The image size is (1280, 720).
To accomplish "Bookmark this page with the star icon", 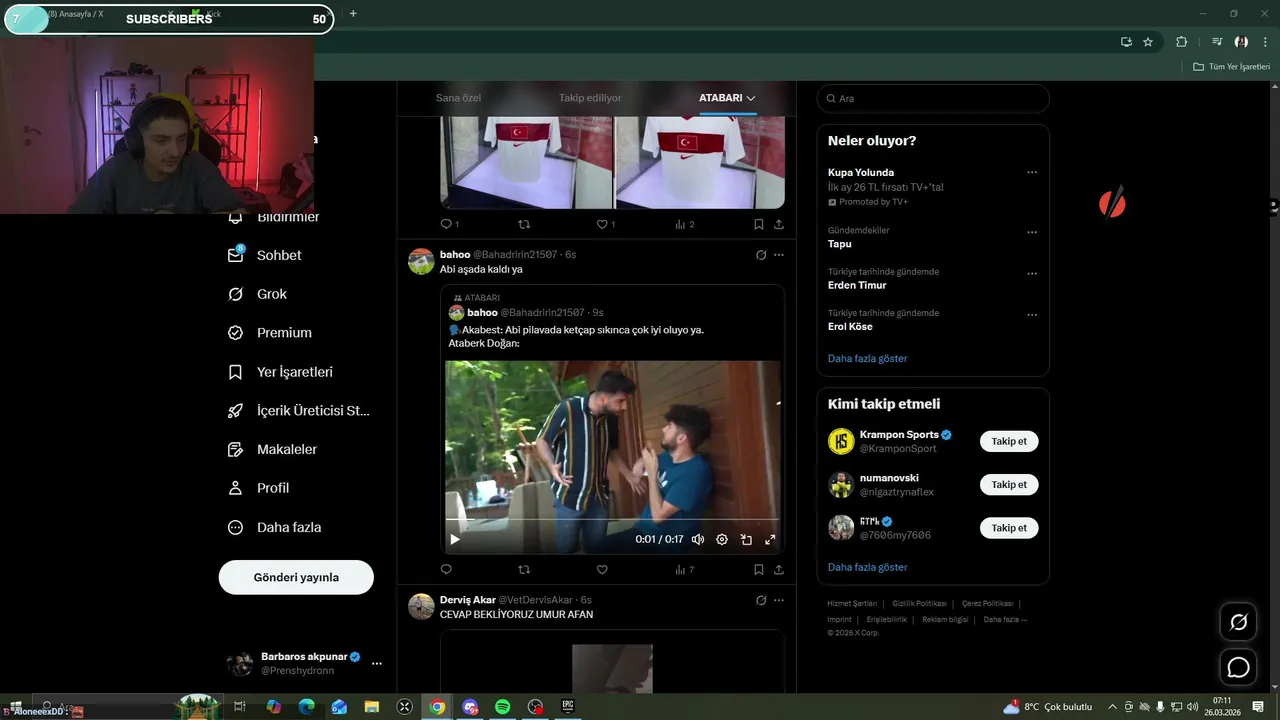I will point(1148,42).
